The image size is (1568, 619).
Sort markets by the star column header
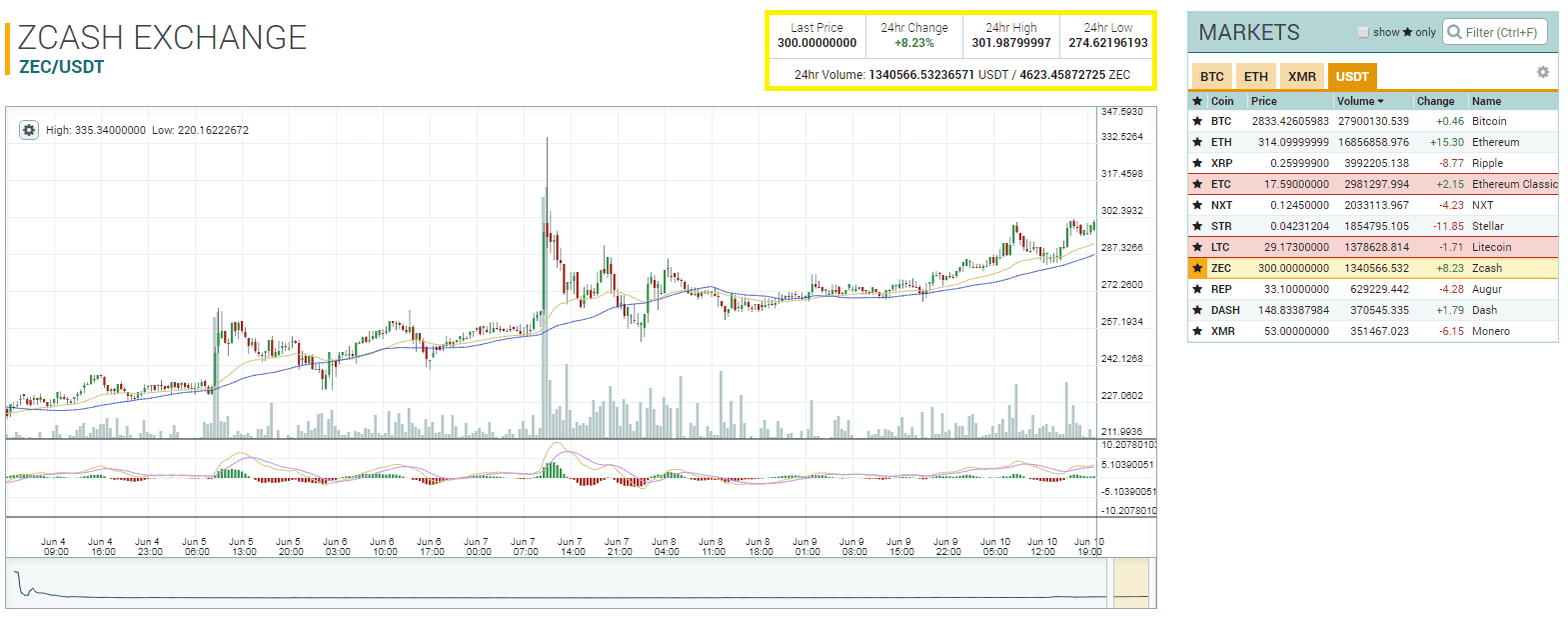click(x=1197, y=101)
